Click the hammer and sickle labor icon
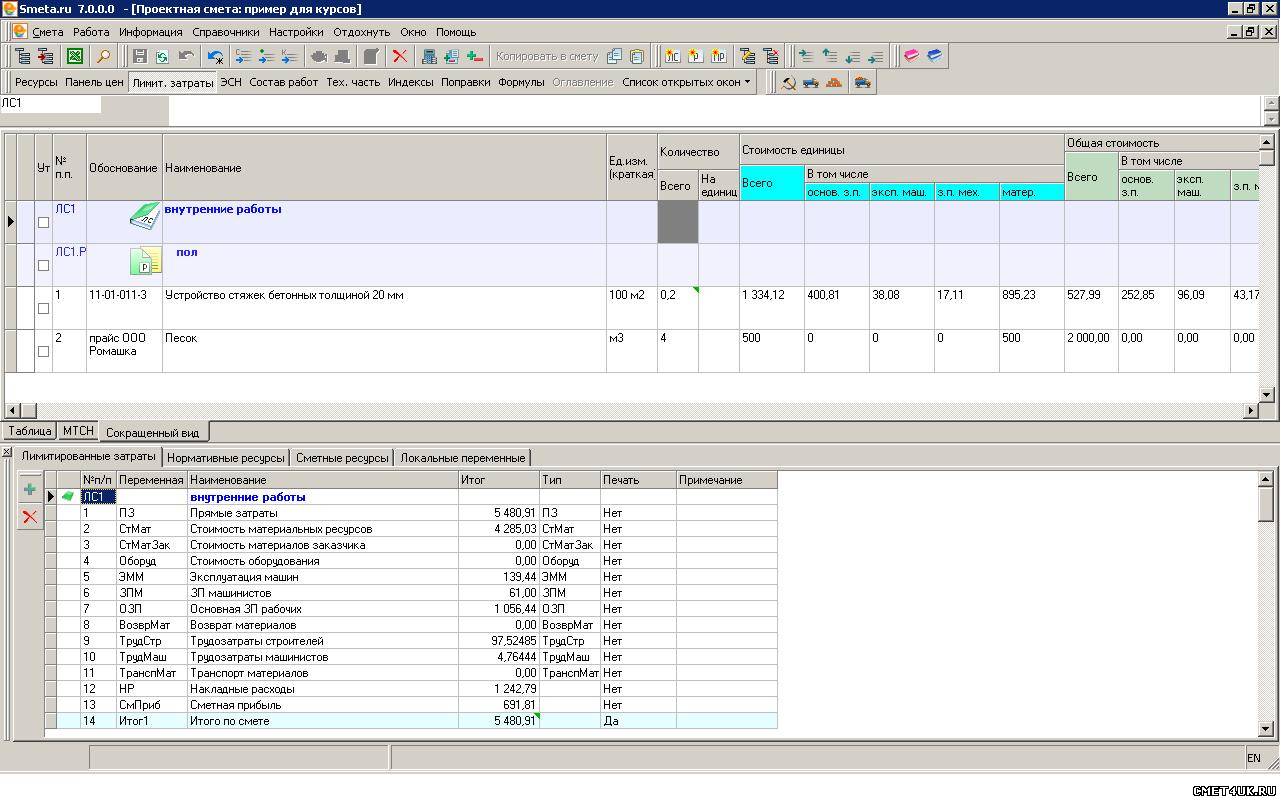The height and width of the screenshot is (801, 1281). click(x=789, y=83)
